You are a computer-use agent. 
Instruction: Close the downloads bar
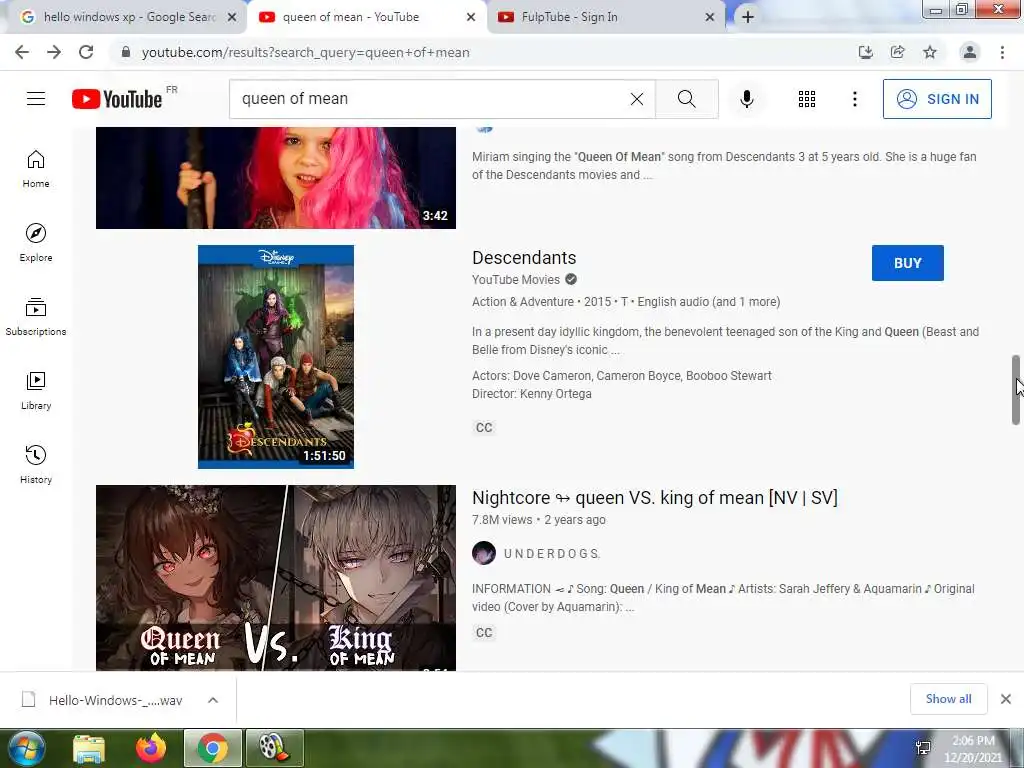tap(1006, 699)
